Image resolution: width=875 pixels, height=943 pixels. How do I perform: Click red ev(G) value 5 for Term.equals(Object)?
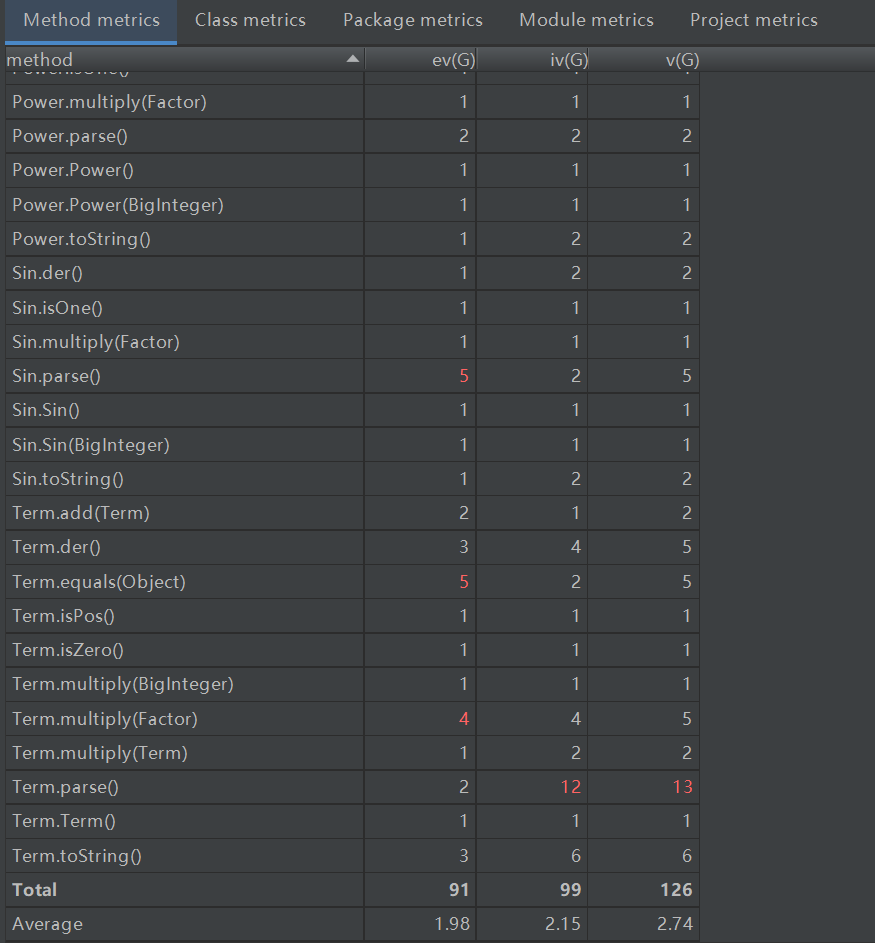click(x=464, y=582)
